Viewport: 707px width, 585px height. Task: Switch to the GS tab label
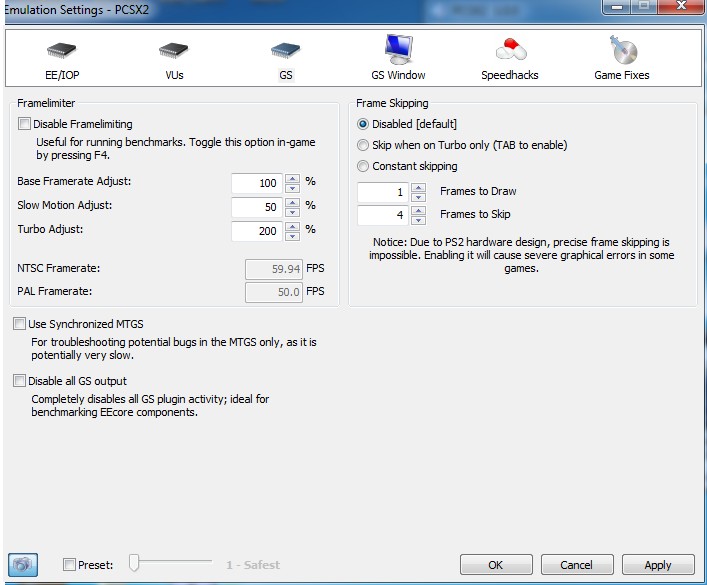(286, 75)
